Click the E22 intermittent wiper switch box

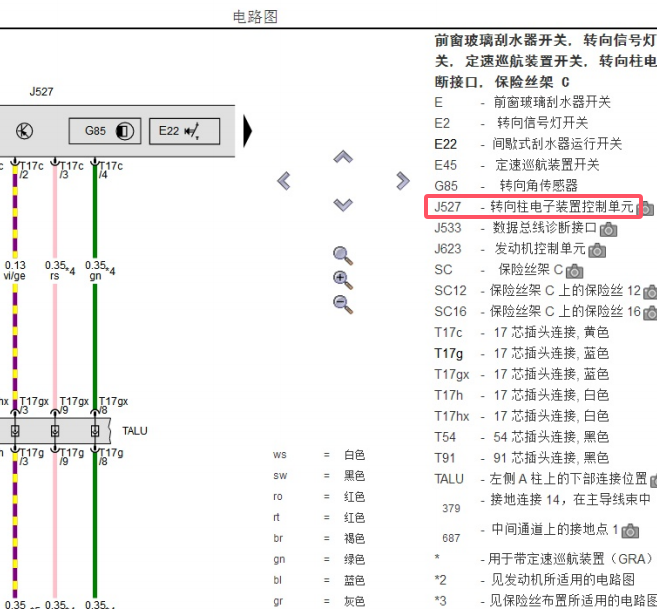[184, 131]
